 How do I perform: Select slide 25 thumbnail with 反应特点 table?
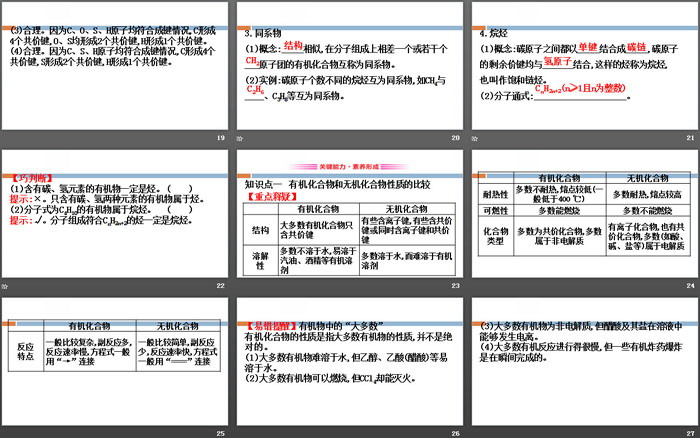[x=115, y=361]
